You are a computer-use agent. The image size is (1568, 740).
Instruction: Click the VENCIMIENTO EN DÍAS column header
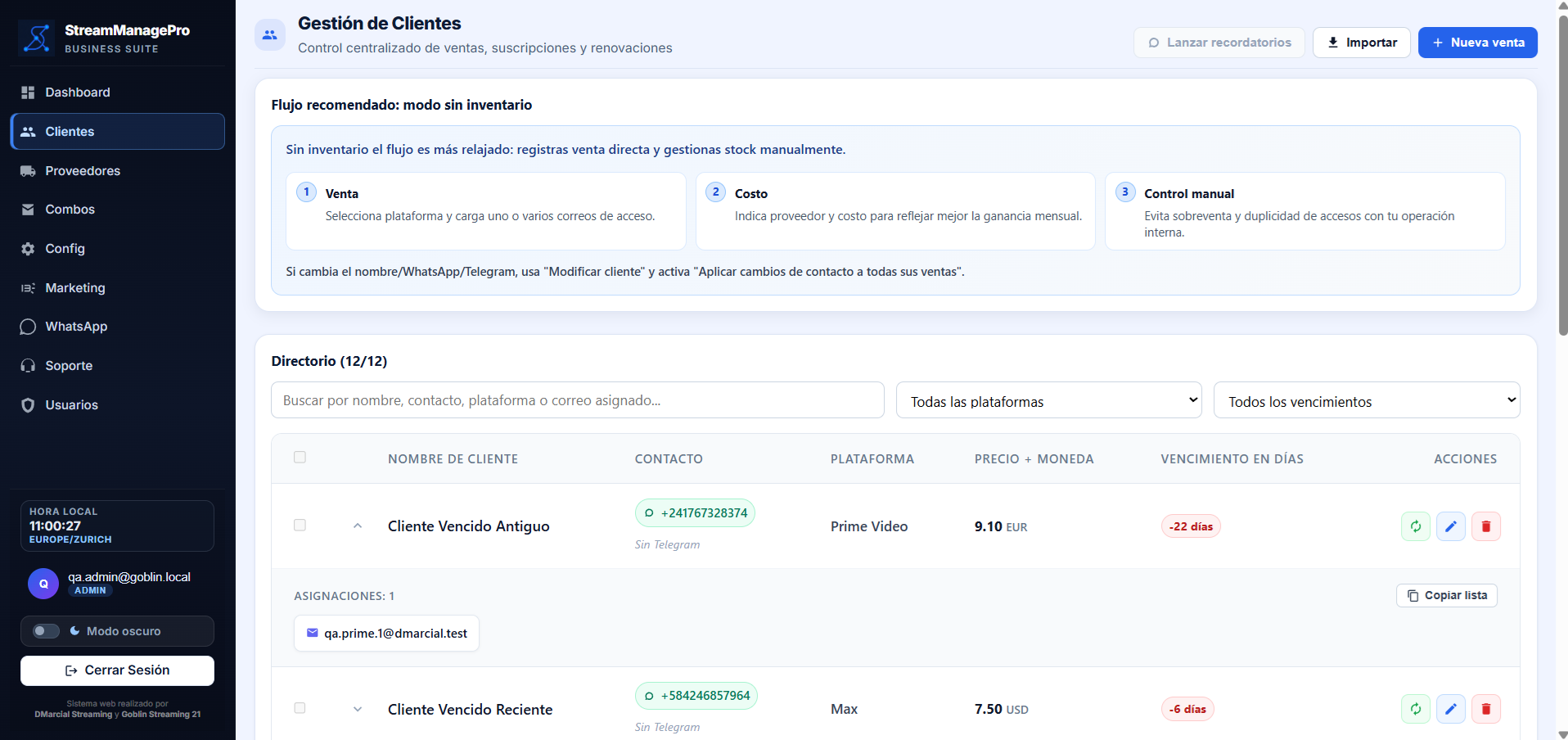(1232, 459)
